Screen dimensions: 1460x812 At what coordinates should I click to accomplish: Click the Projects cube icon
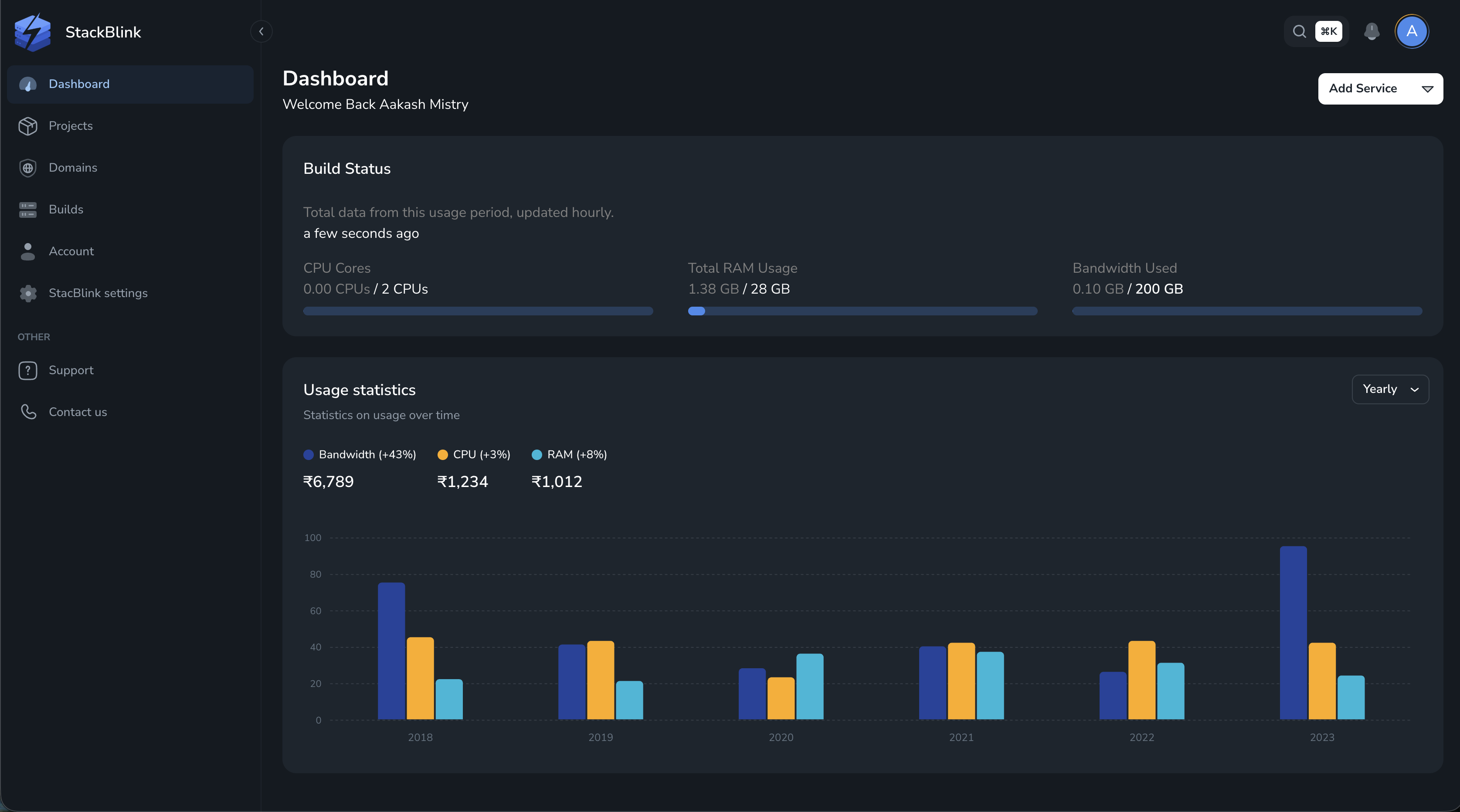(x=28, y=126)
